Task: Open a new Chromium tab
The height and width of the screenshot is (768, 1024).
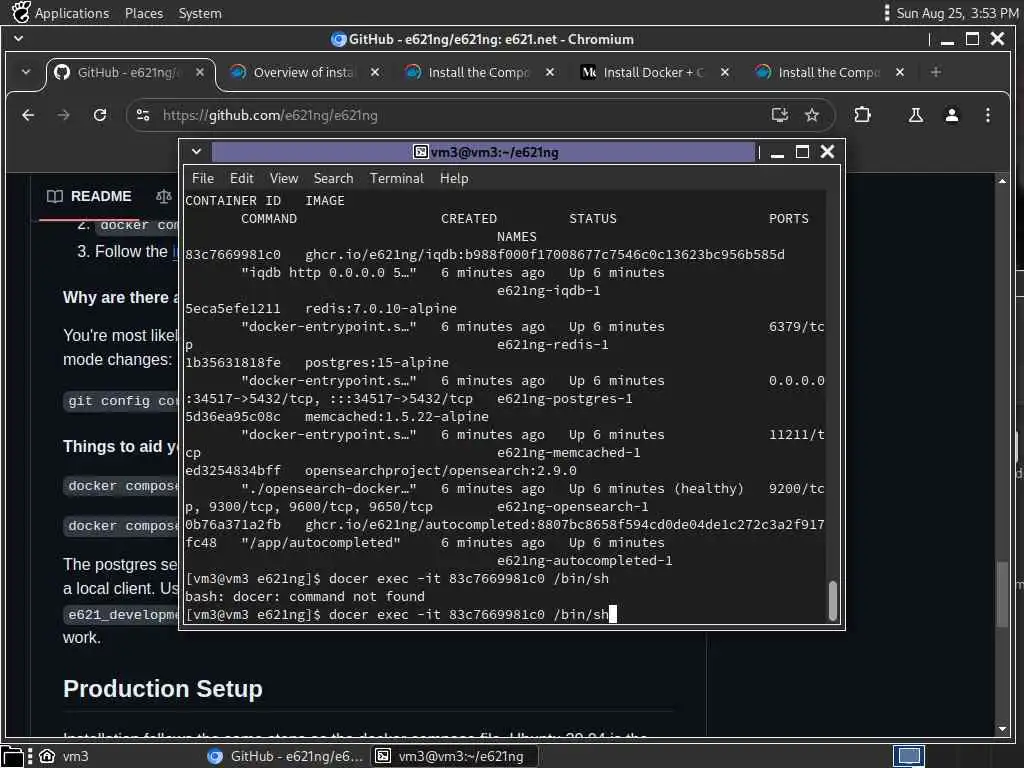Action: [936, 72]
